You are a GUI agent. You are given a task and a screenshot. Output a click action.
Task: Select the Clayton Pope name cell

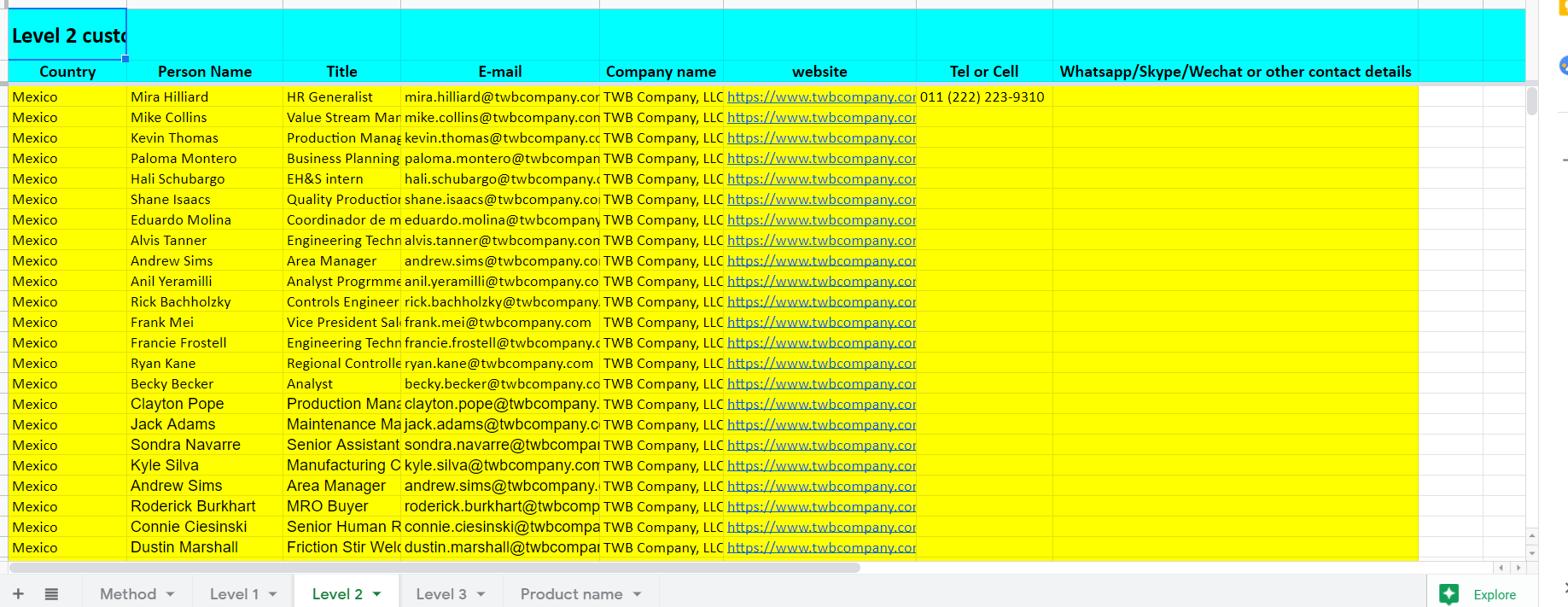(x=205, y=404)
